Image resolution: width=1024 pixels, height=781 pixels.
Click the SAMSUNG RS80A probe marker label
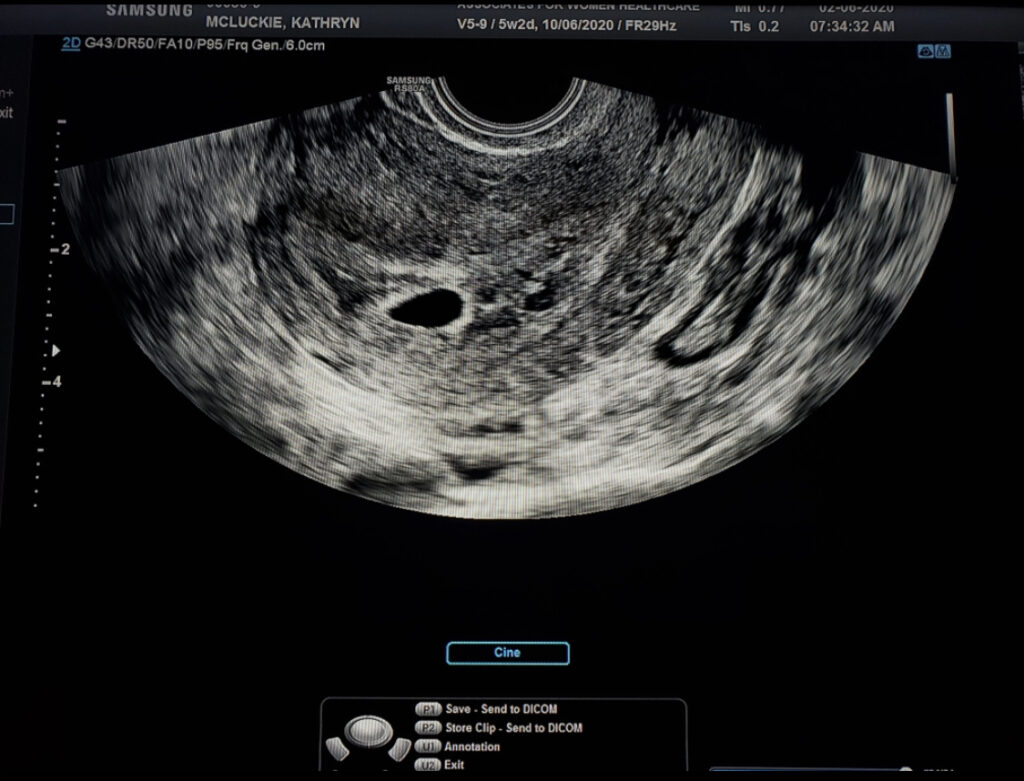coord(409,84)
